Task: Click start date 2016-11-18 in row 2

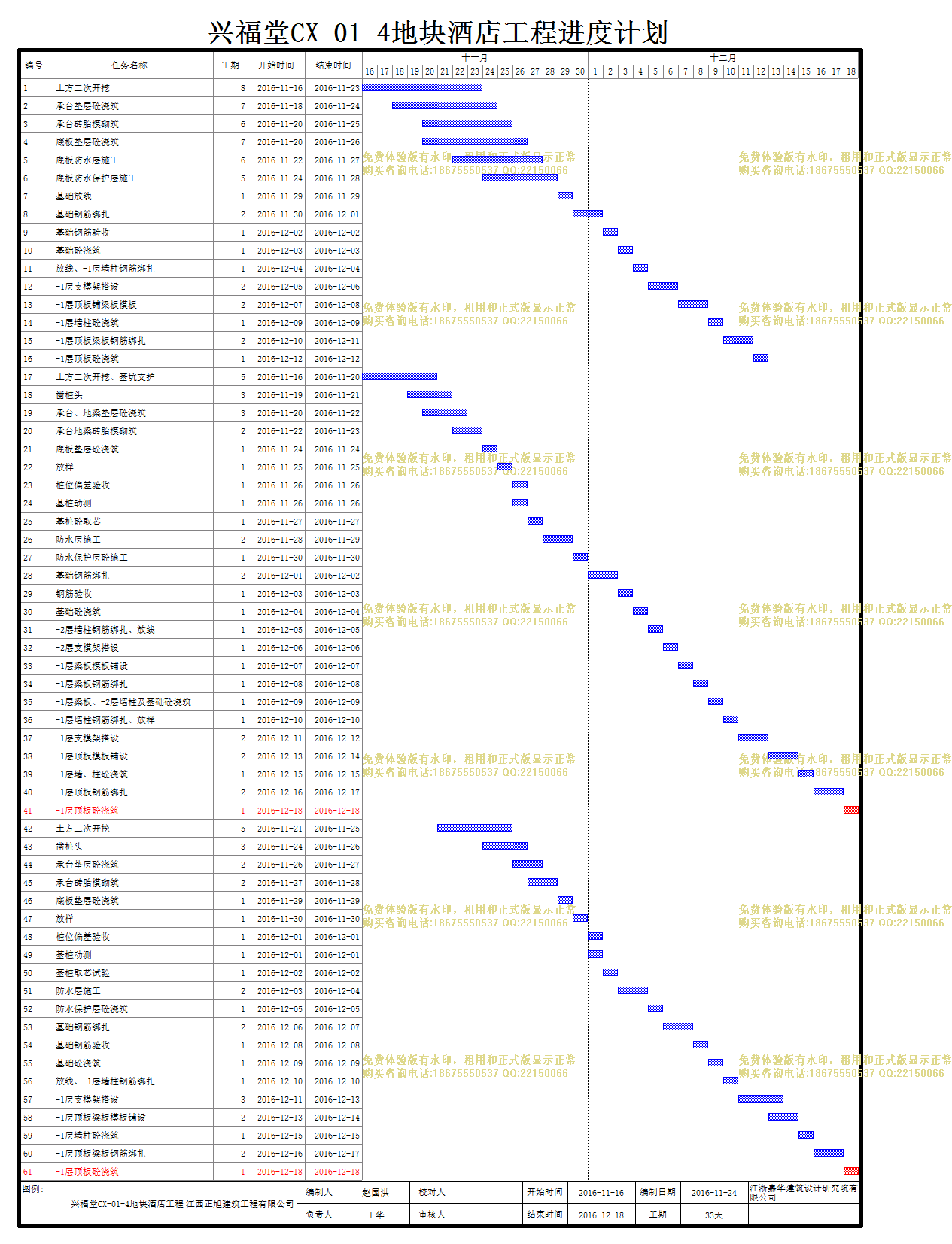Action: (280, 106)
